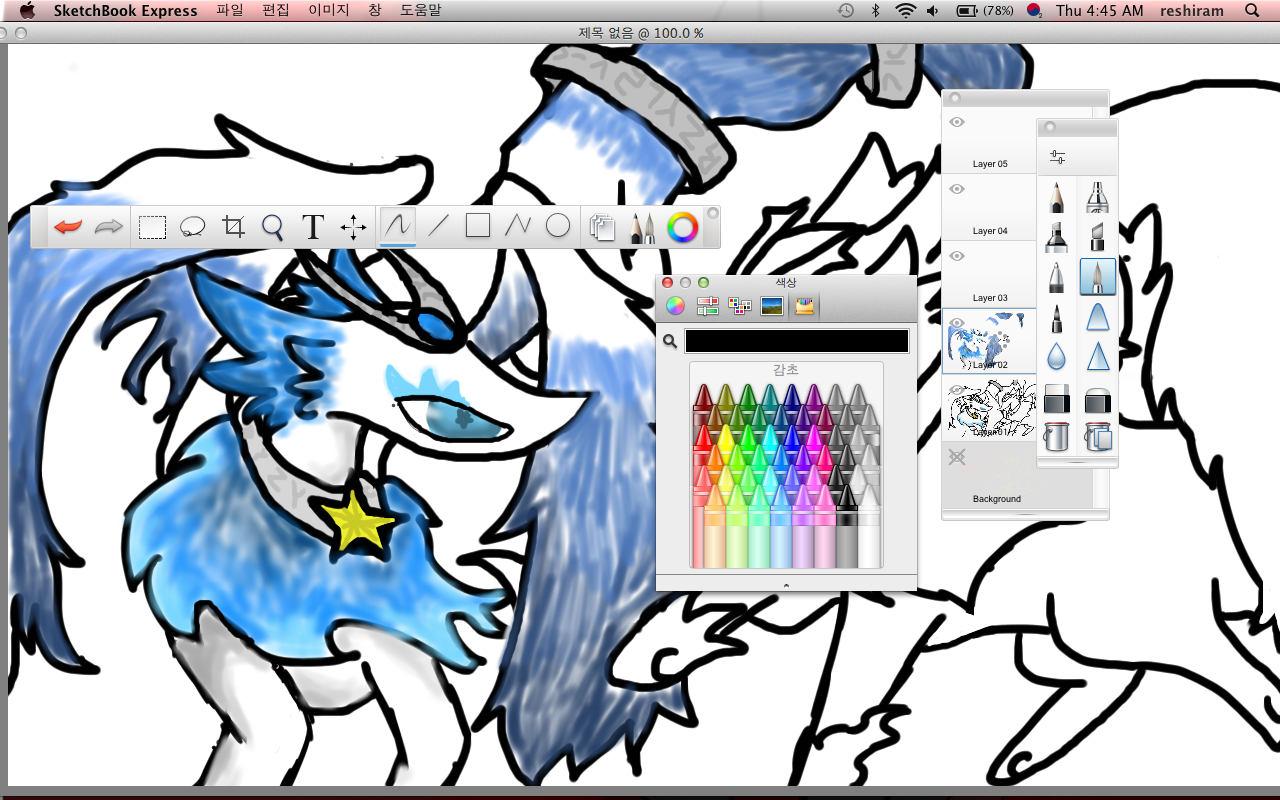This screenshot has height=800, width=1280.
Task: Select the pencil brush
Action: click(1057, 197)
